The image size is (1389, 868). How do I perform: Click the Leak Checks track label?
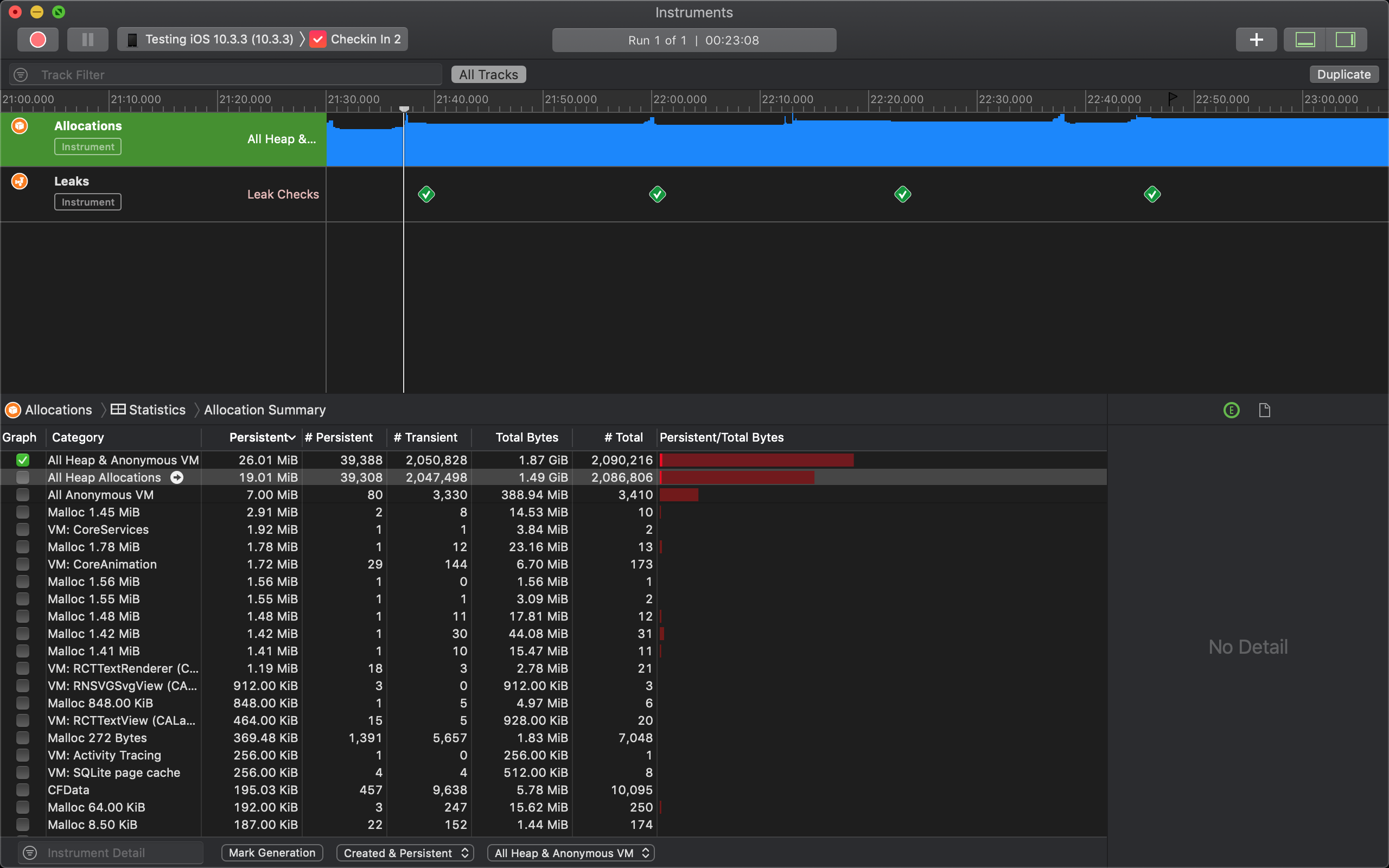(x=283, y=195)
